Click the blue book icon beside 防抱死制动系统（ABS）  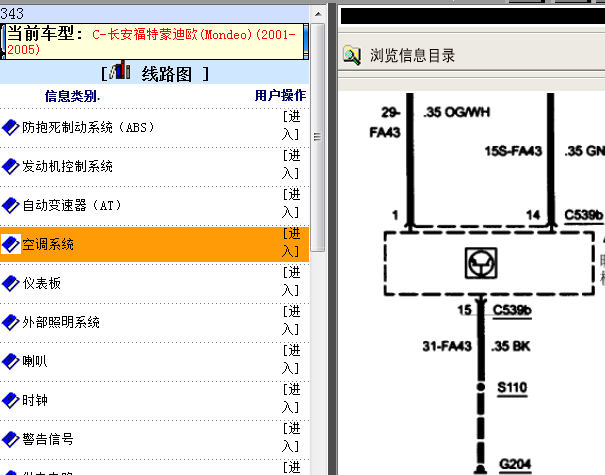pyautogui.click(x=10, y=127)
